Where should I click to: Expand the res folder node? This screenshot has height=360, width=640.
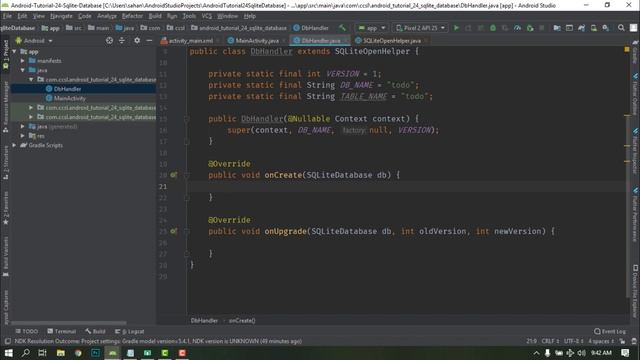pyautogui.click(x=22, y=136)
